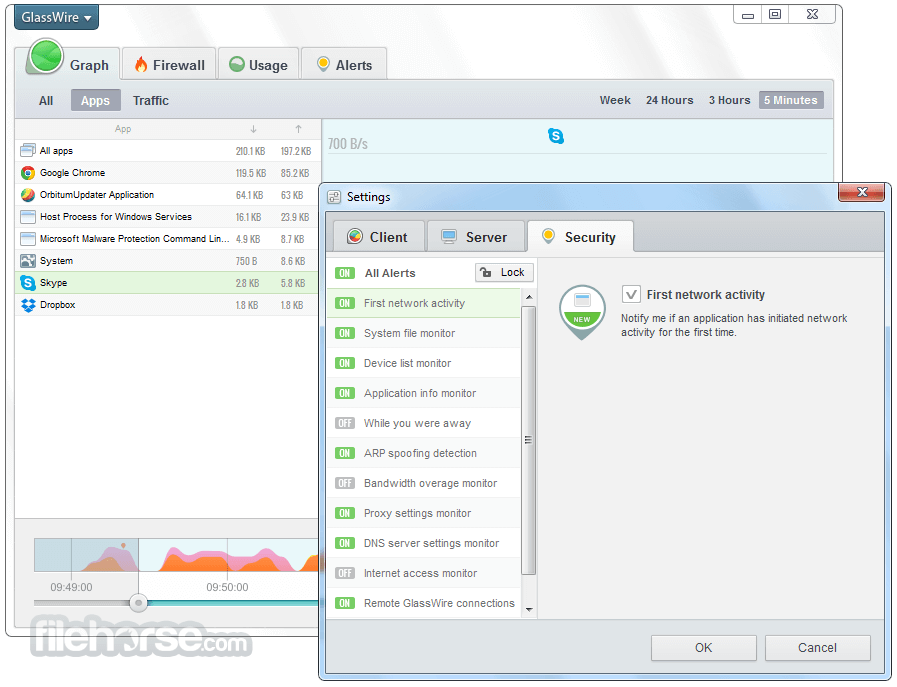This screenshot has width=897, height=687.
Task: Toggle Application info monitor switch
Action: tap(345, 393)
